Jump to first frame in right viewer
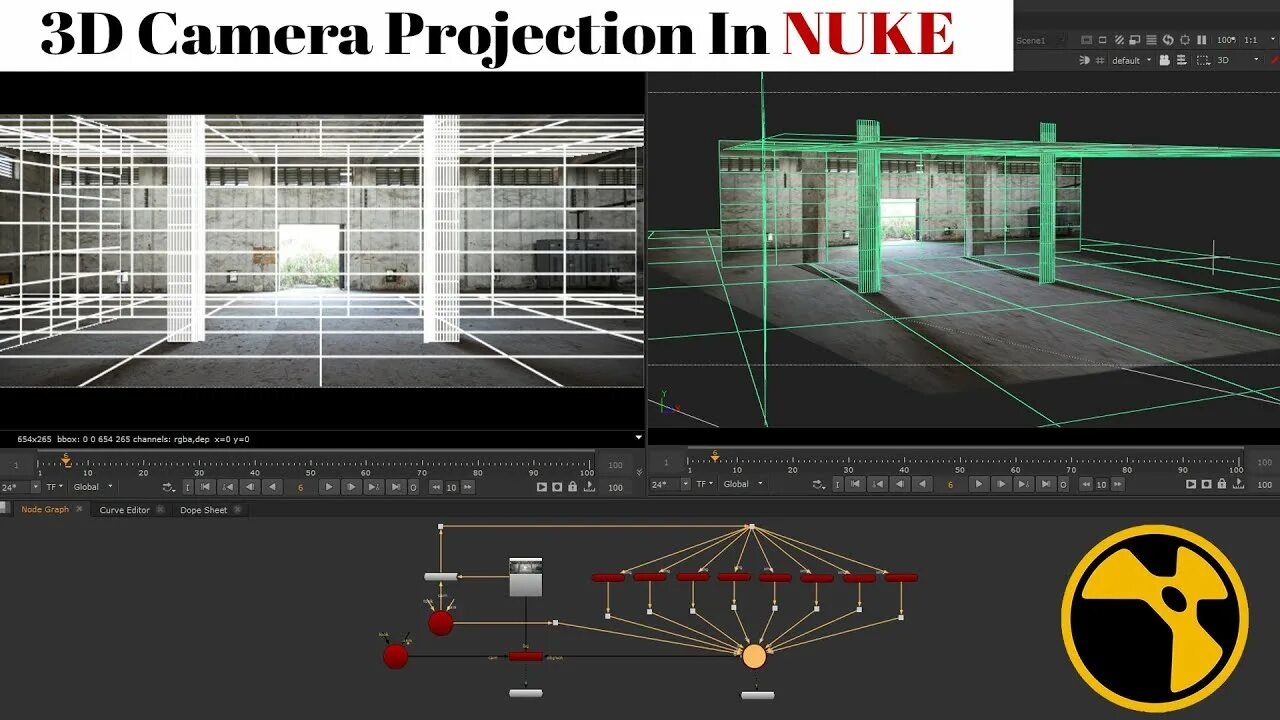Image resolution: width=1280 pixels, height=720 pixels. pyautogui.click(x=855, y=484)
